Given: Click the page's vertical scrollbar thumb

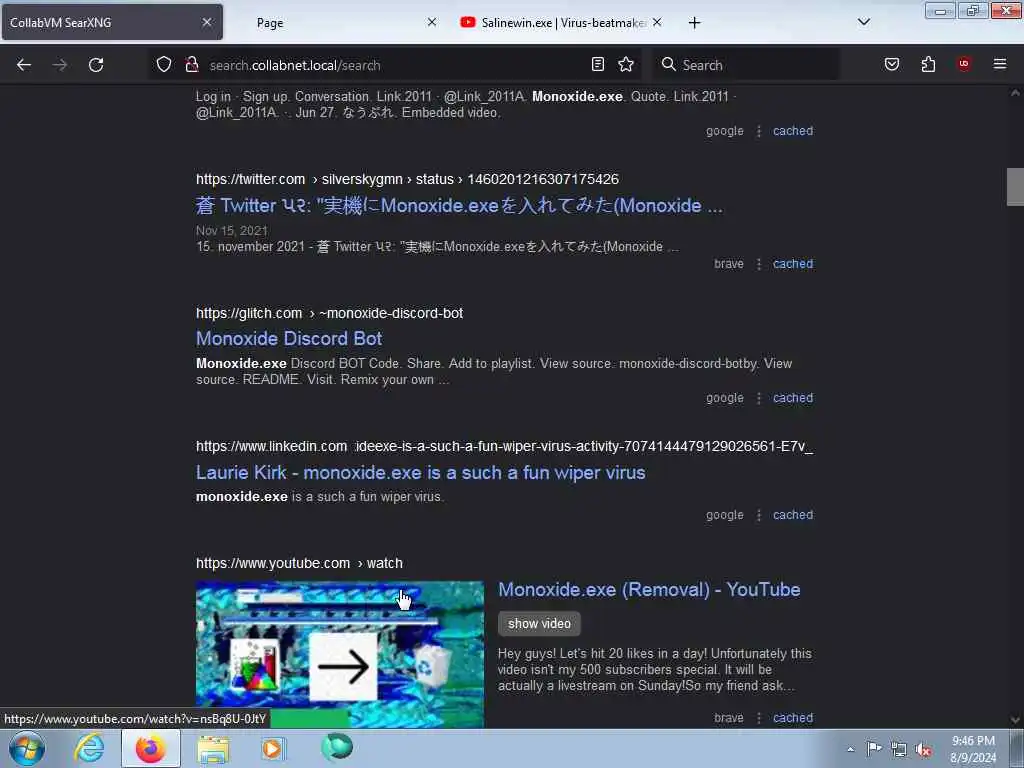Looking at the screenshot, I should [x=1015, y=187].
